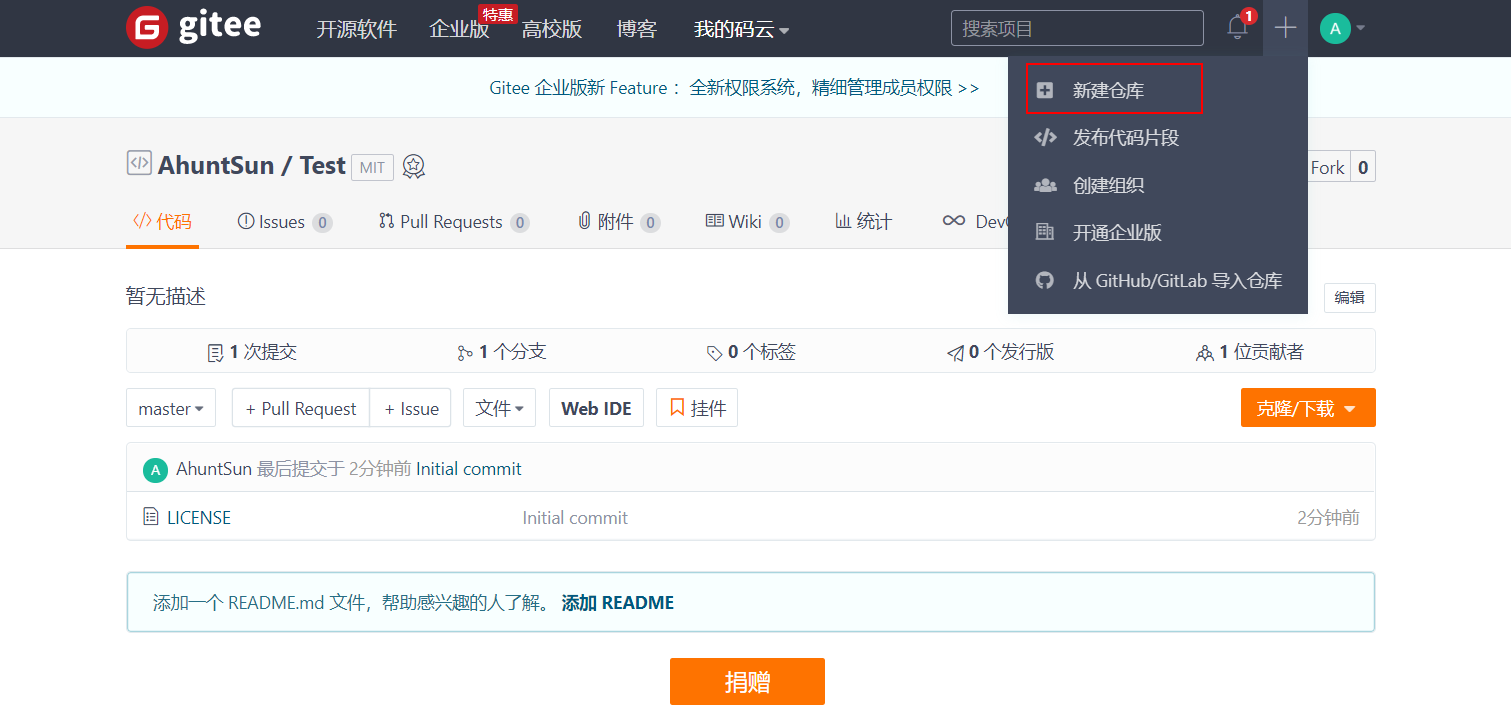Click the 暂无描述 description text
Screen dimensions: 1511x723
click(x=166, y=297)
